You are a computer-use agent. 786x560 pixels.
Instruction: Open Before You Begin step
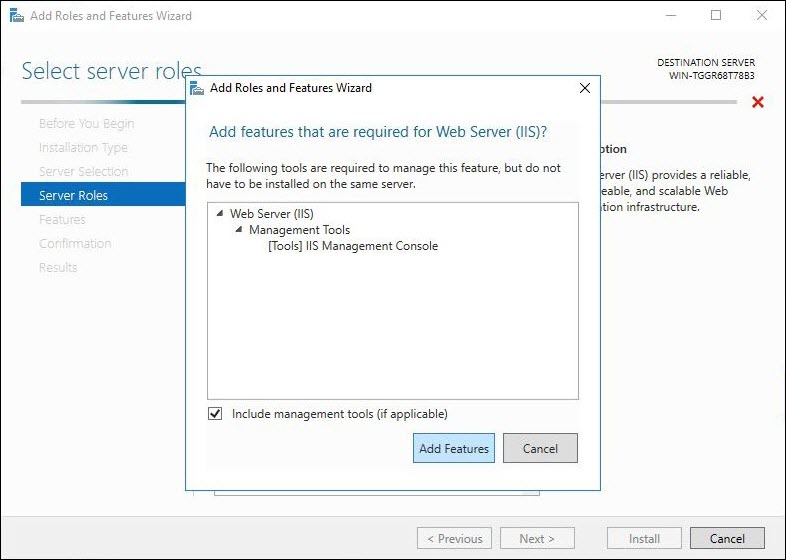tap(86, 123)
